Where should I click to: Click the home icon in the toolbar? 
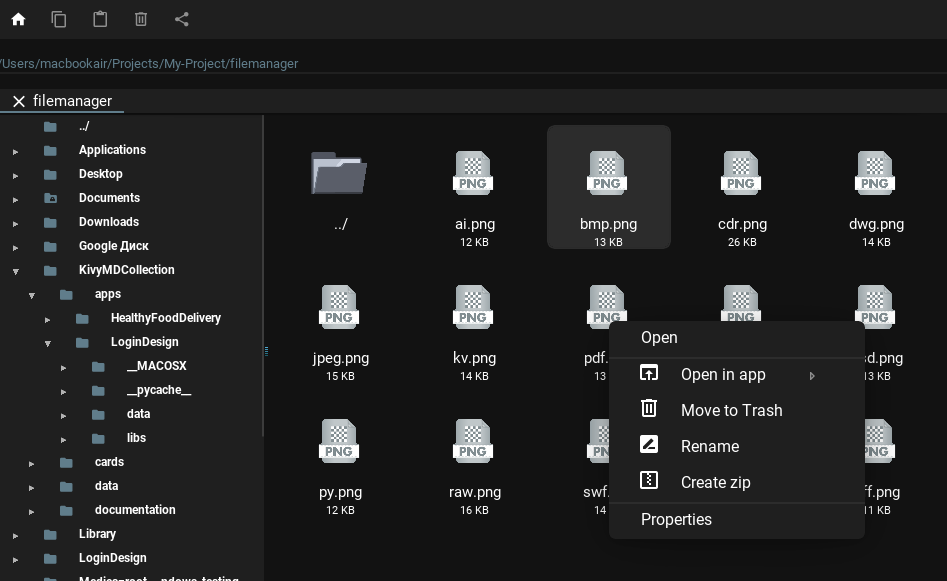[x=18, y=18]
